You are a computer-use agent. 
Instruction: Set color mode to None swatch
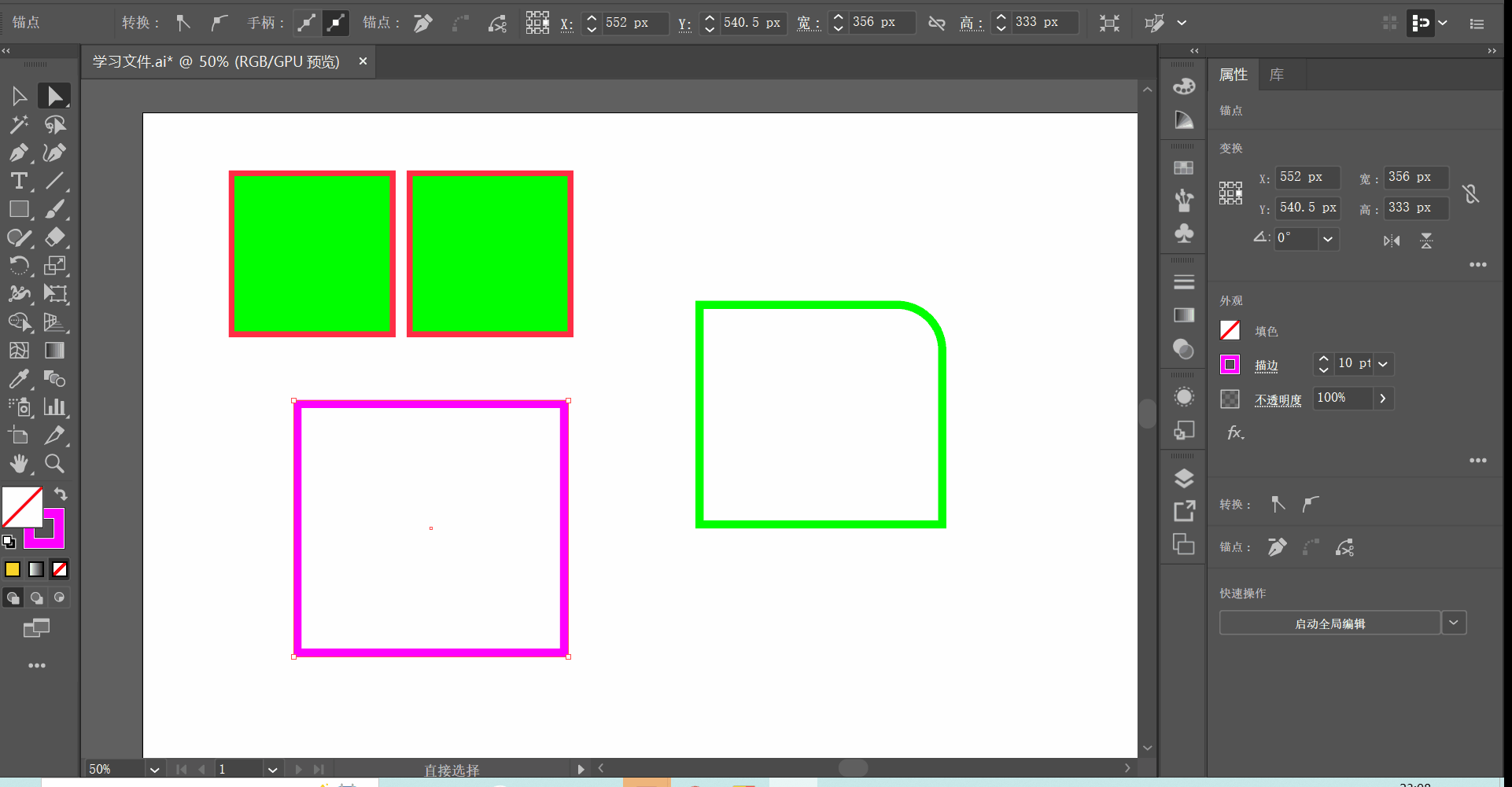coord(60,569)
